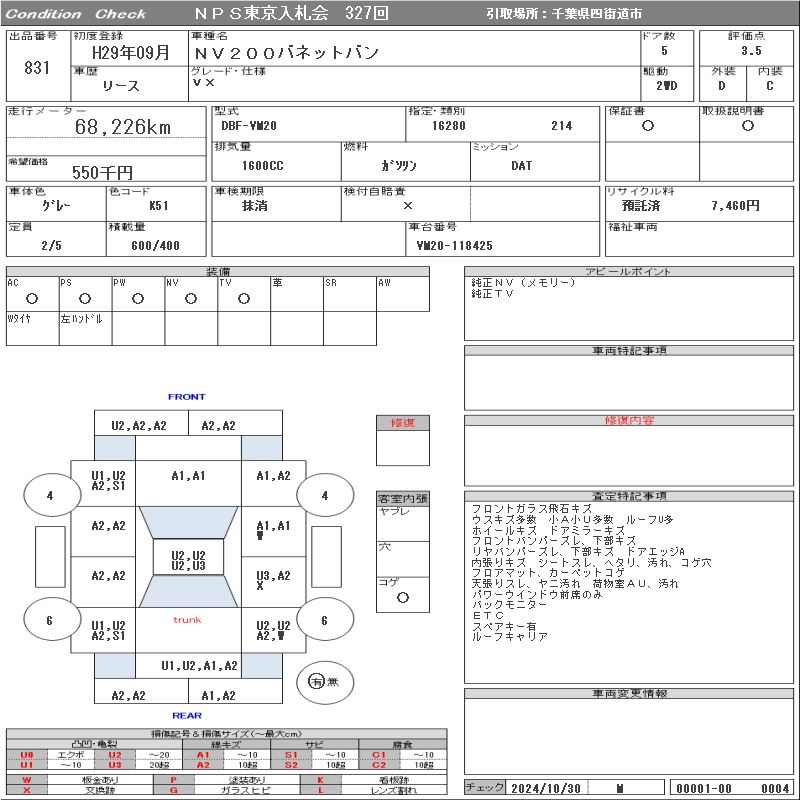Toggle the AC equipment circle mark
Viewport: 800px width, 800px height.
click(x=31, y=298)
